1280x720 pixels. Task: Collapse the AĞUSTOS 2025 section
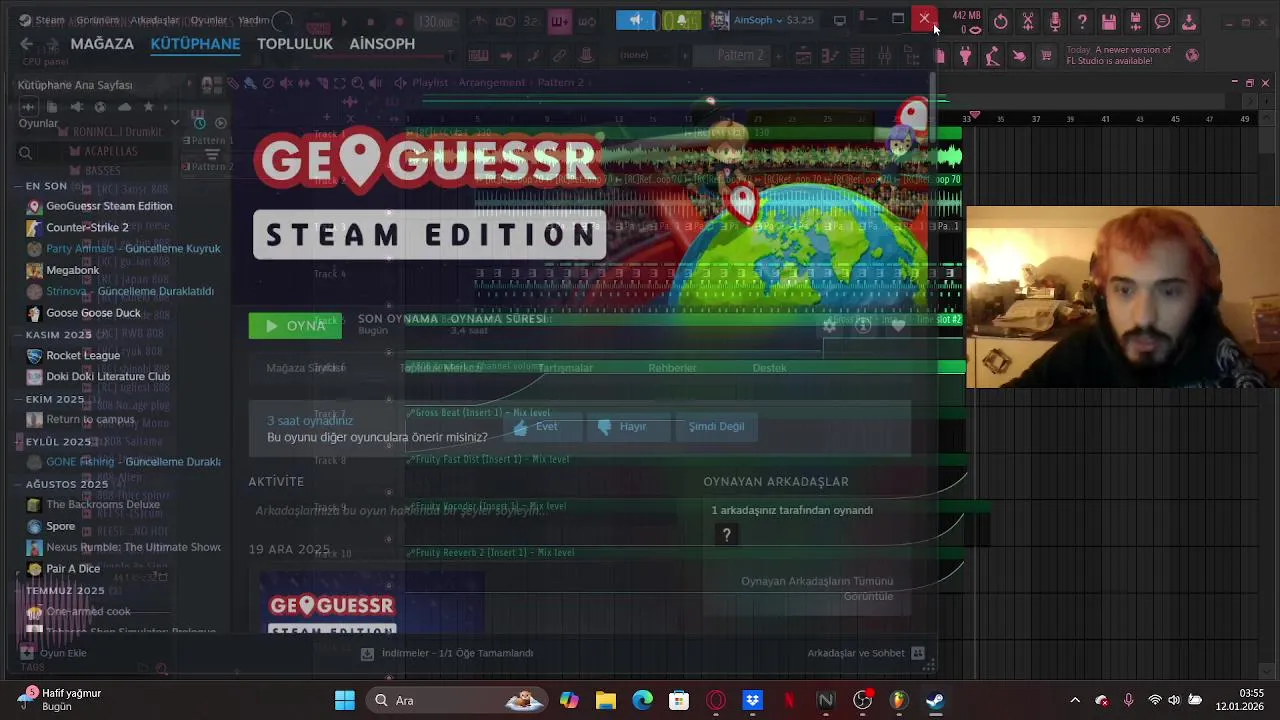(x=62, y=484)
